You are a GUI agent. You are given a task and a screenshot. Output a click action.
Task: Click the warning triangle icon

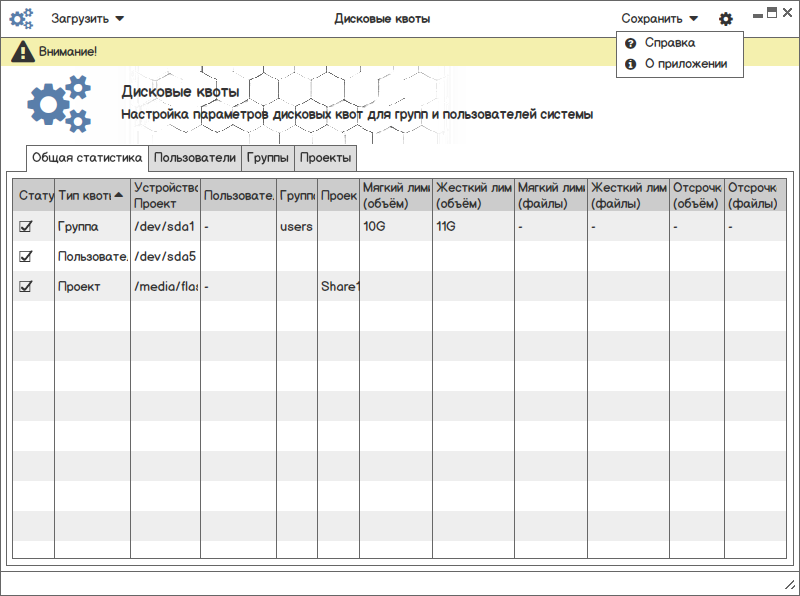[x=22, y=51]
